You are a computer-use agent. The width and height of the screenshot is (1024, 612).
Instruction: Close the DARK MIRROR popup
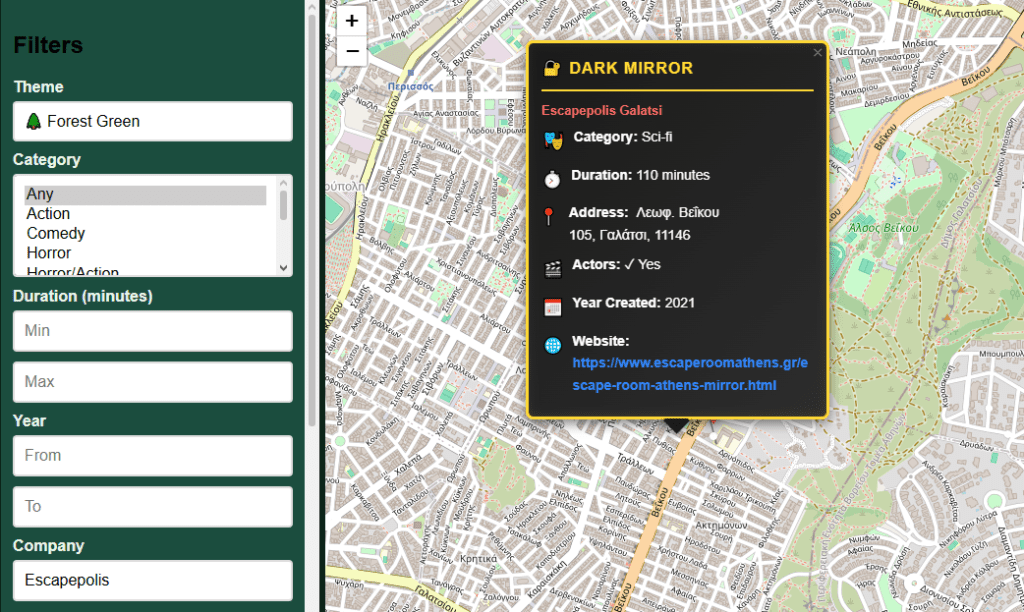[817, 52]
